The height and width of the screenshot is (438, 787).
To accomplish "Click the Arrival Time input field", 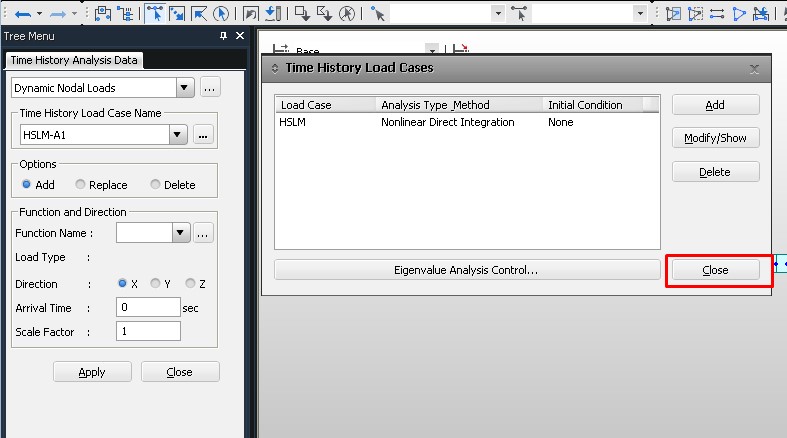I will [148, 308].
